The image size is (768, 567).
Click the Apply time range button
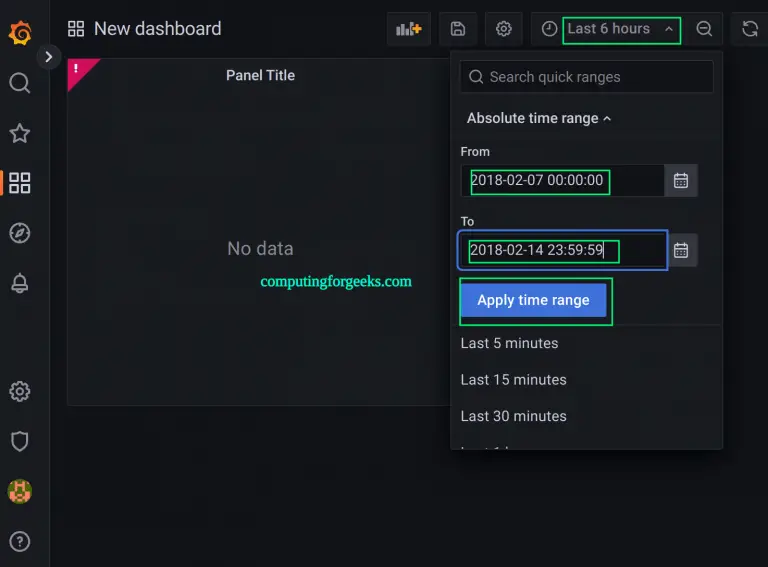(533, 300)
